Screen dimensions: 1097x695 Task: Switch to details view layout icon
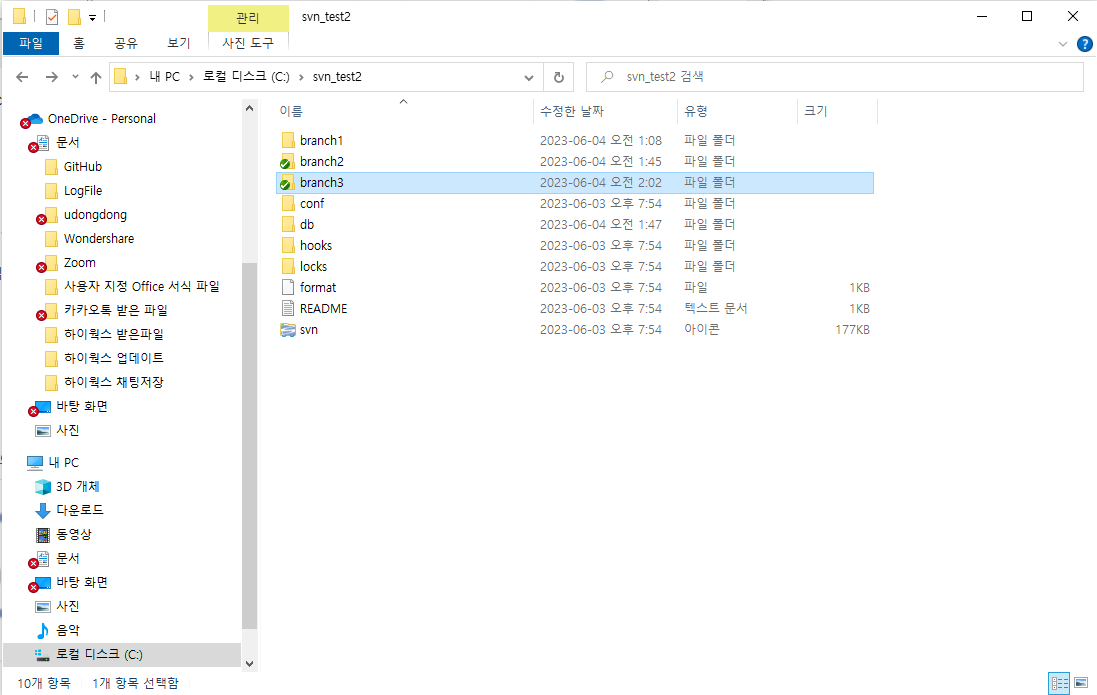click(1059, 683)
